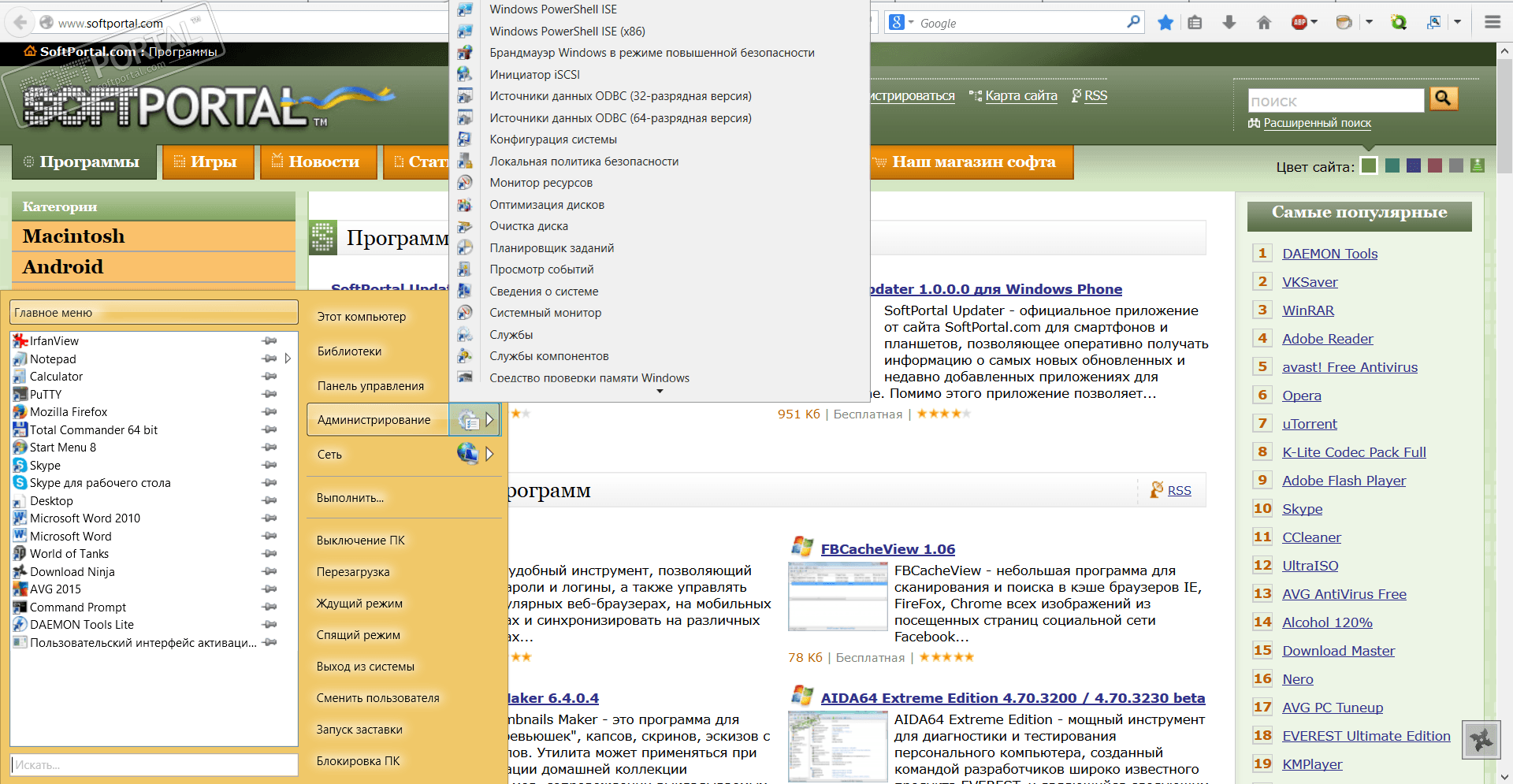The height and width of the screenshot is (784, 1513).
Task: Toggle the pin for Command Prompt
Action: click(270, 608)
